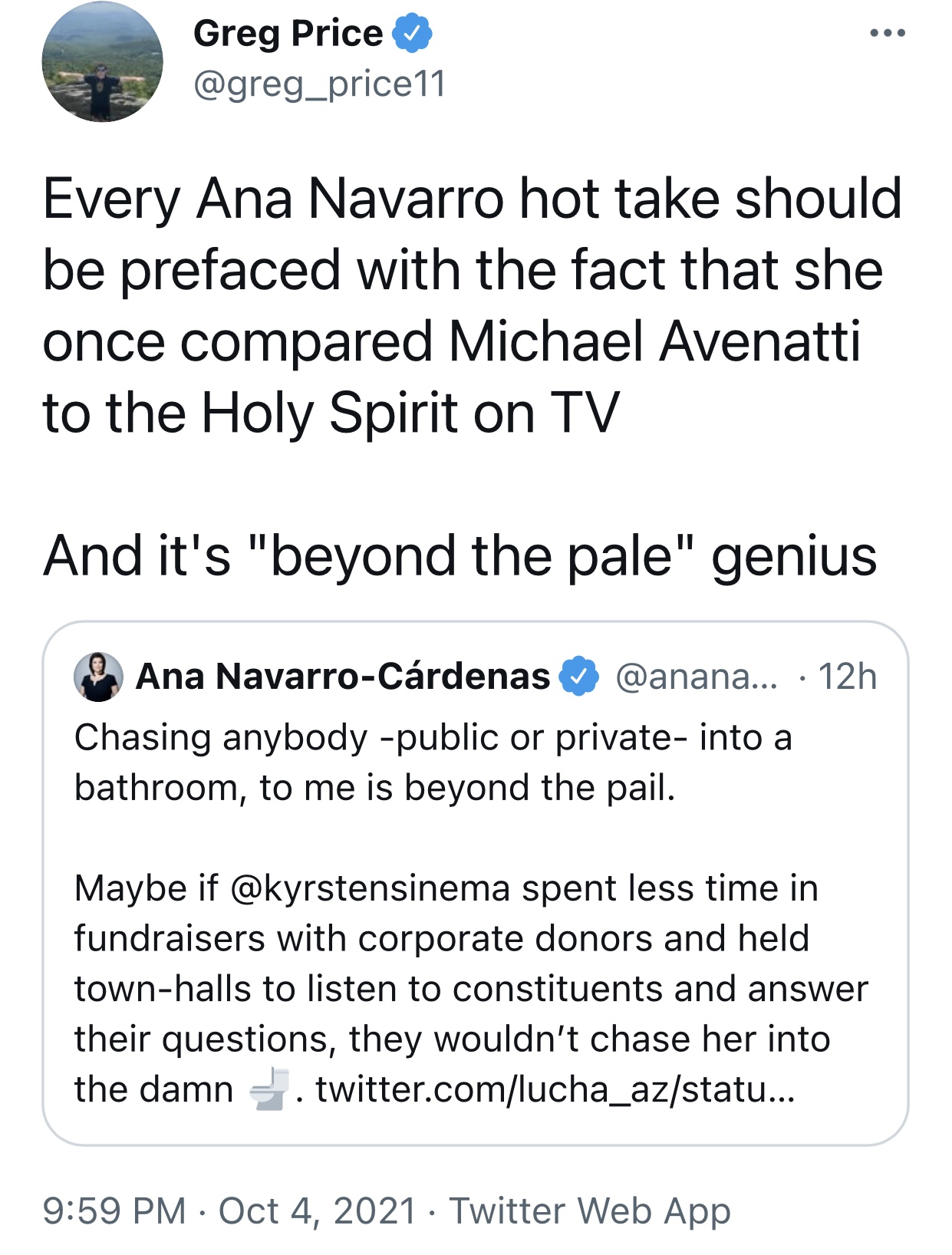This screenshot has height=1255, width=952.
Task: Click the @greg_price11 handle
Action: coord(319,84)
